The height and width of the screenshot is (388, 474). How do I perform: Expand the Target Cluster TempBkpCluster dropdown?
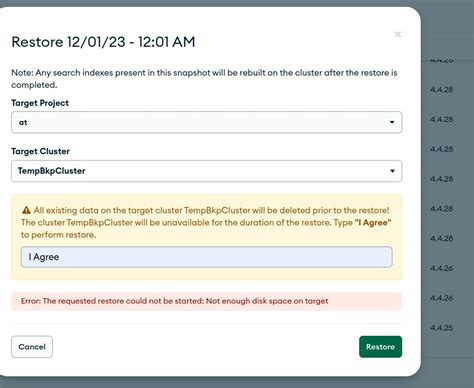206,171
